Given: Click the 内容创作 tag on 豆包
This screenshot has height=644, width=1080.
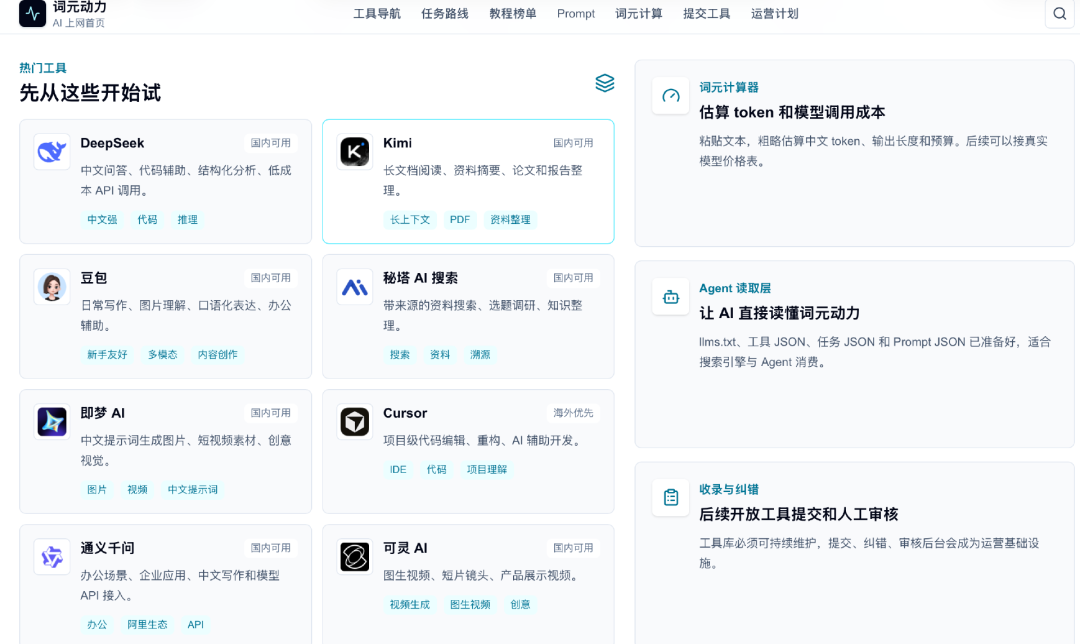Looking at the screenshot, I should click(218, 355).
